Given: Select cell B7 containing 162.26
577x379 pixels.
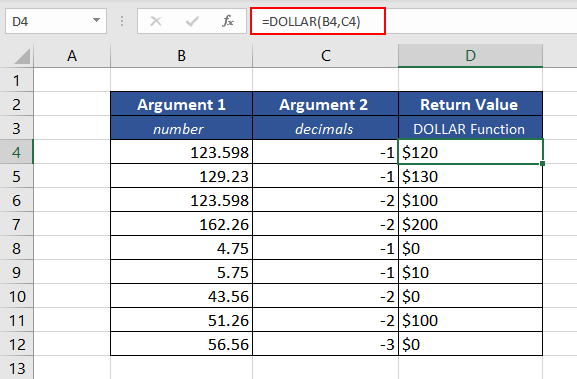Looking at the screenshot, I should (181, 224).
